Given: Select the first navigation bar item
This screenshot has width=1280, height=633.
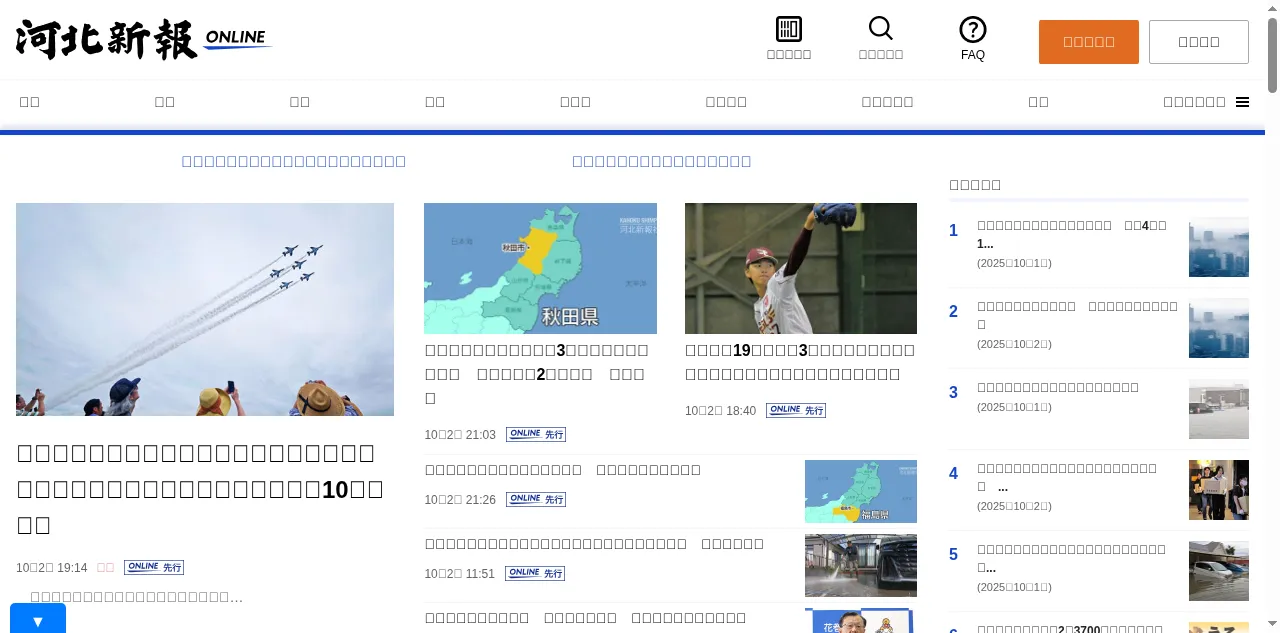Looking at the screenshot, I should pos(30,102).
